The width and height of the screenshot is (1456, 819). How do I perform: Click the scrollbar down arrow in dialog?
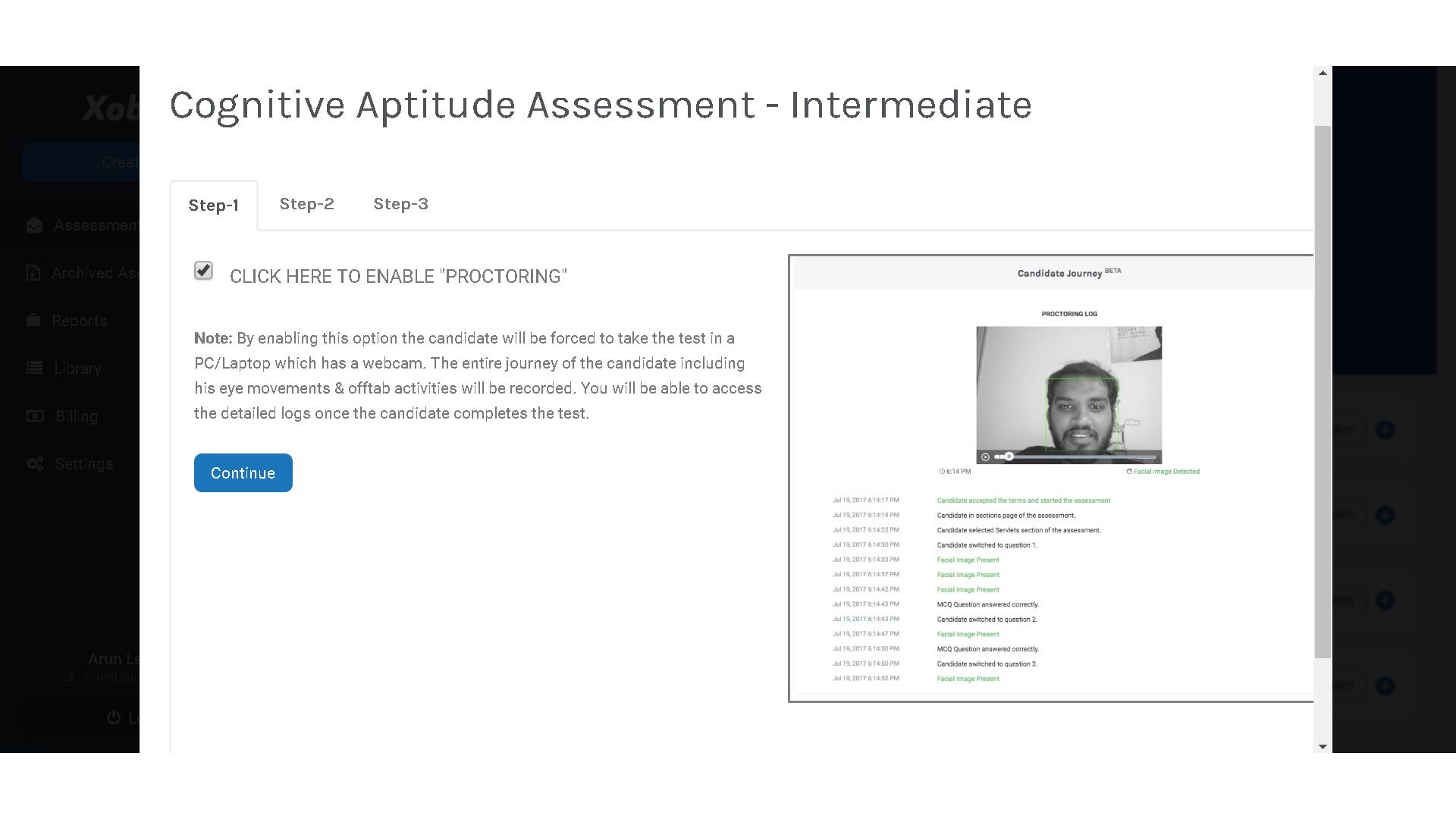click(x=1323, y=746)
